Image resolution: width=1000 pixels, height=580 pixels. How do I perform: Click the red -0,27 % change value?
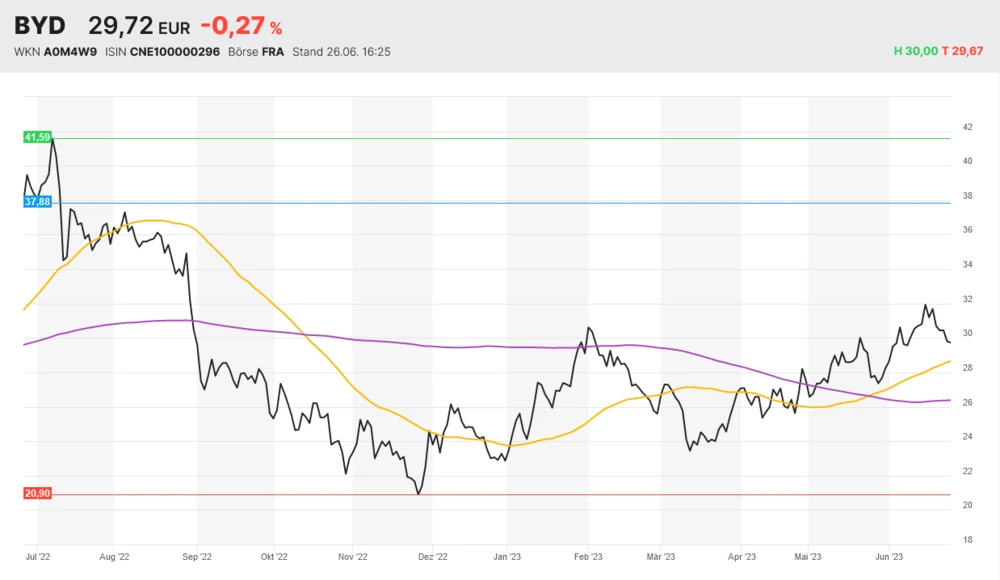click(x=241, y=26)
